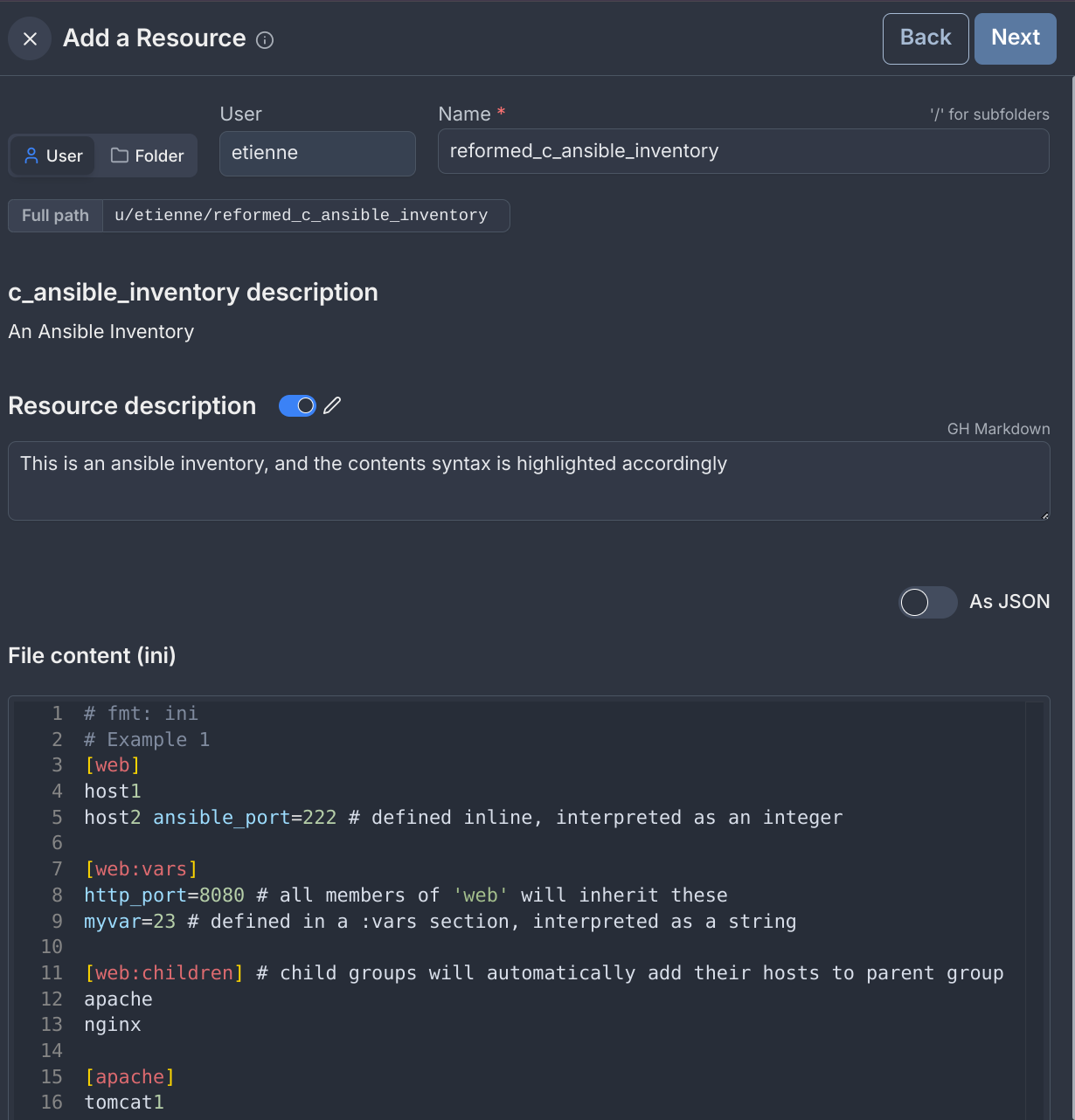The width and height of the screenshot is (1075, 1120).
Task: Switch to the Folder owner tab
Action: click(147, 156)
